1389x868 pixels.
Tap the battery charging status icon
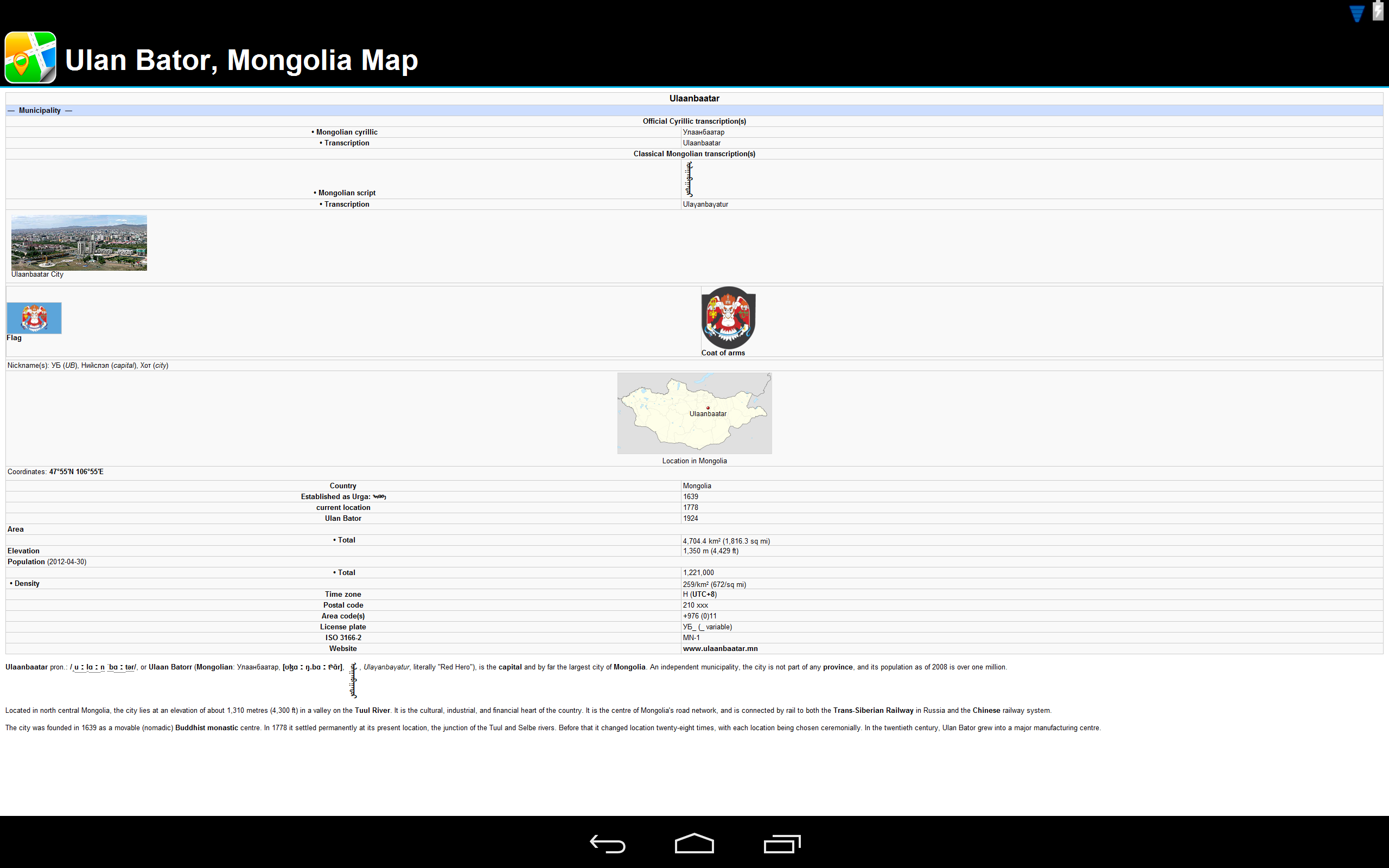pyautogui.click(x=1378, y=11)
